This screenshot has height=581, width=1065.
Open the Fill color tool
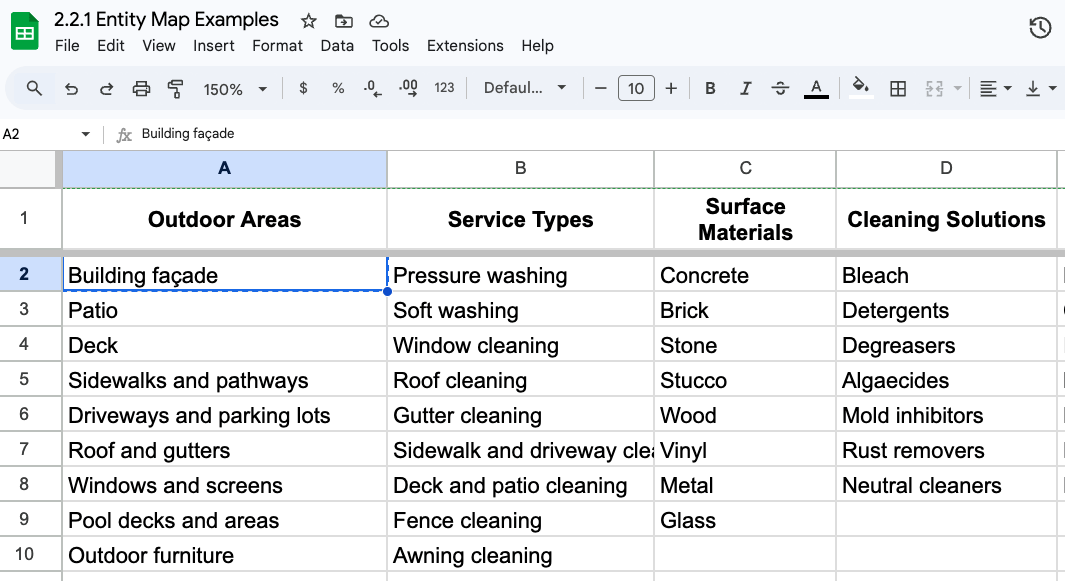tap(860, 88)
